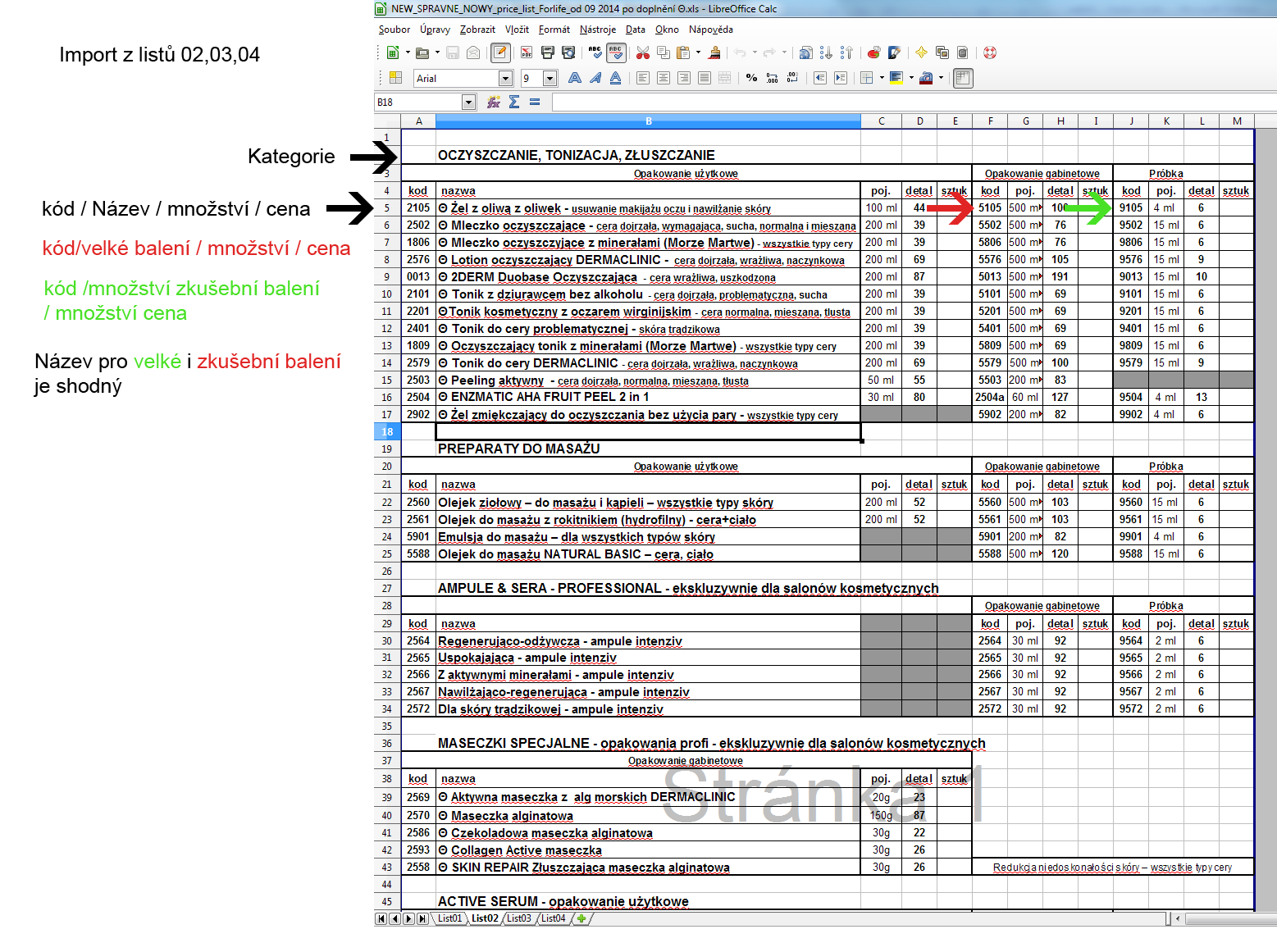This screenshot has width=1277, height=952.
Task: Open the Function Wizard icon
Action: [494, 102]
